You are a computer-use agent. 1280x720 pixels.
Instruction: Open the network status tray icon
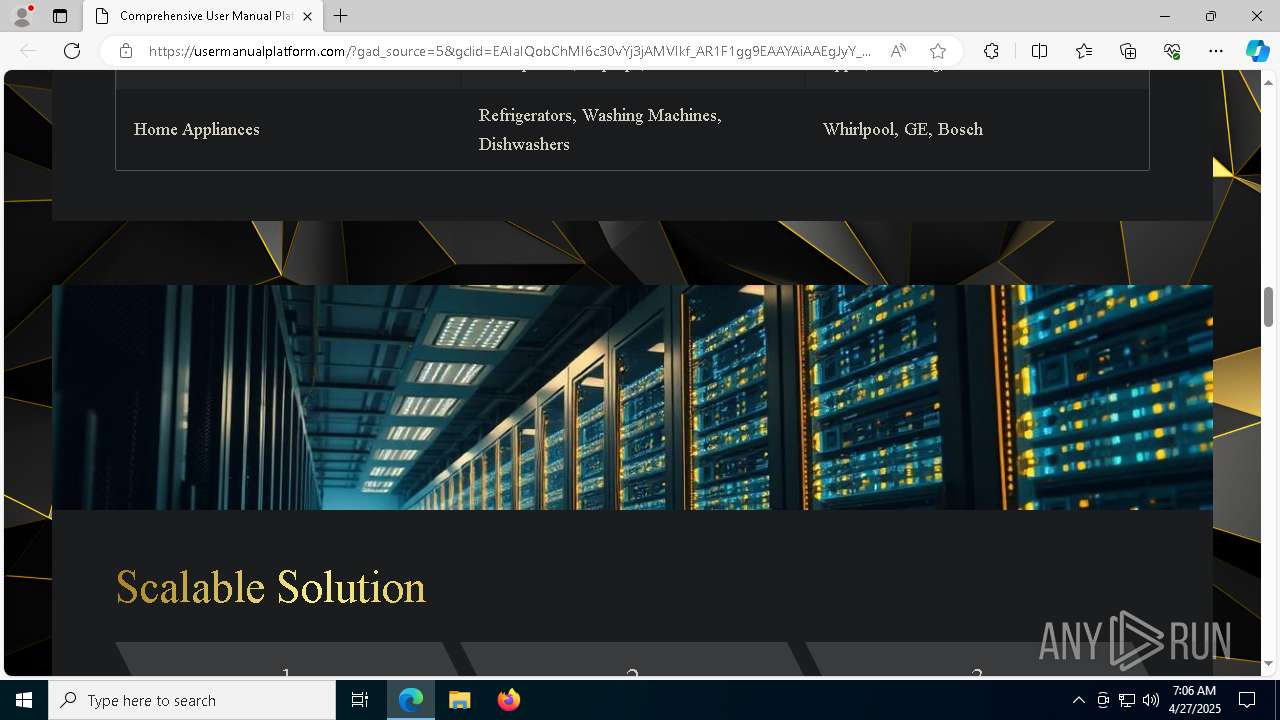pos(1127,700)
